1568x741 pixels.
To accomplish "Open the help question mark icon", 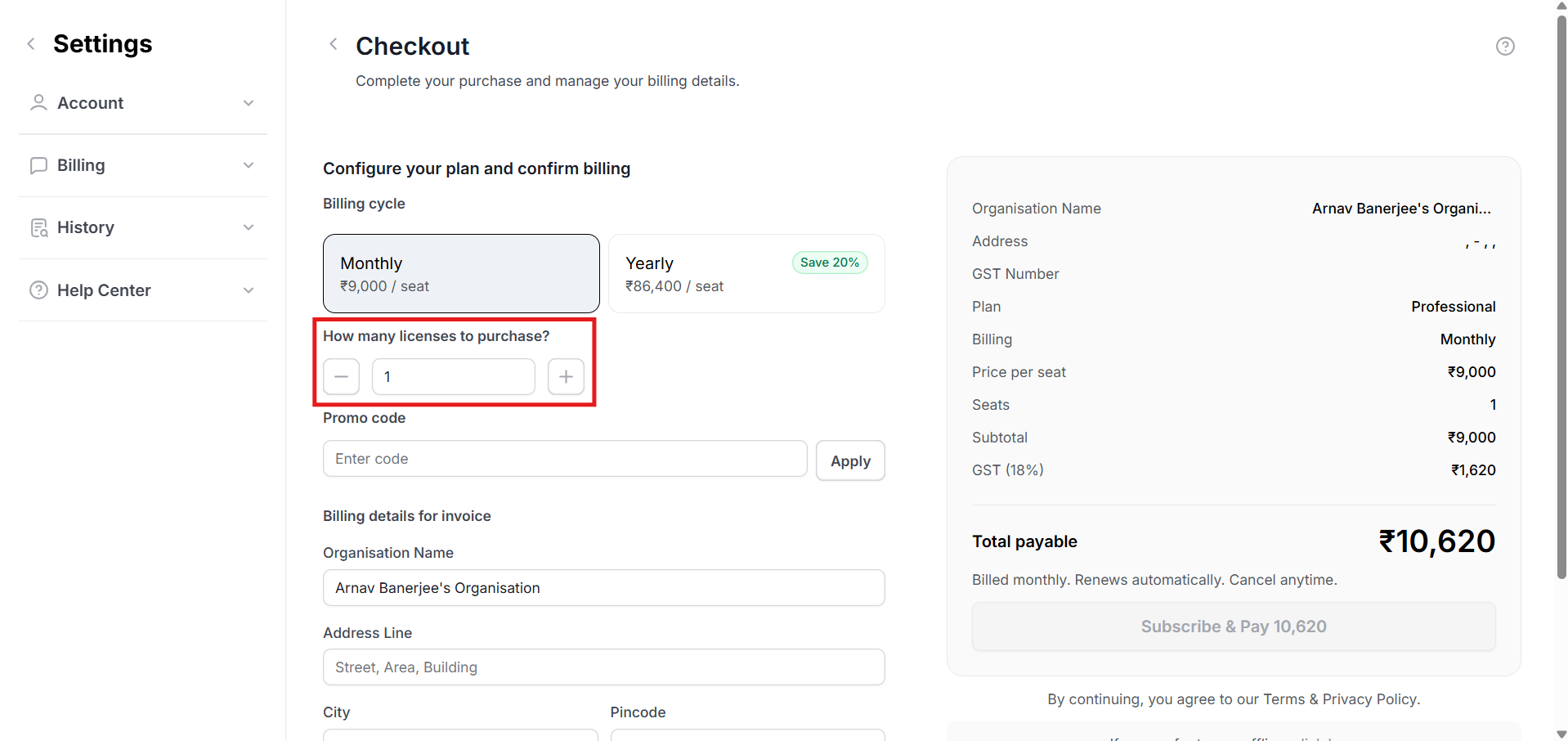I will tap(1504, 47).
